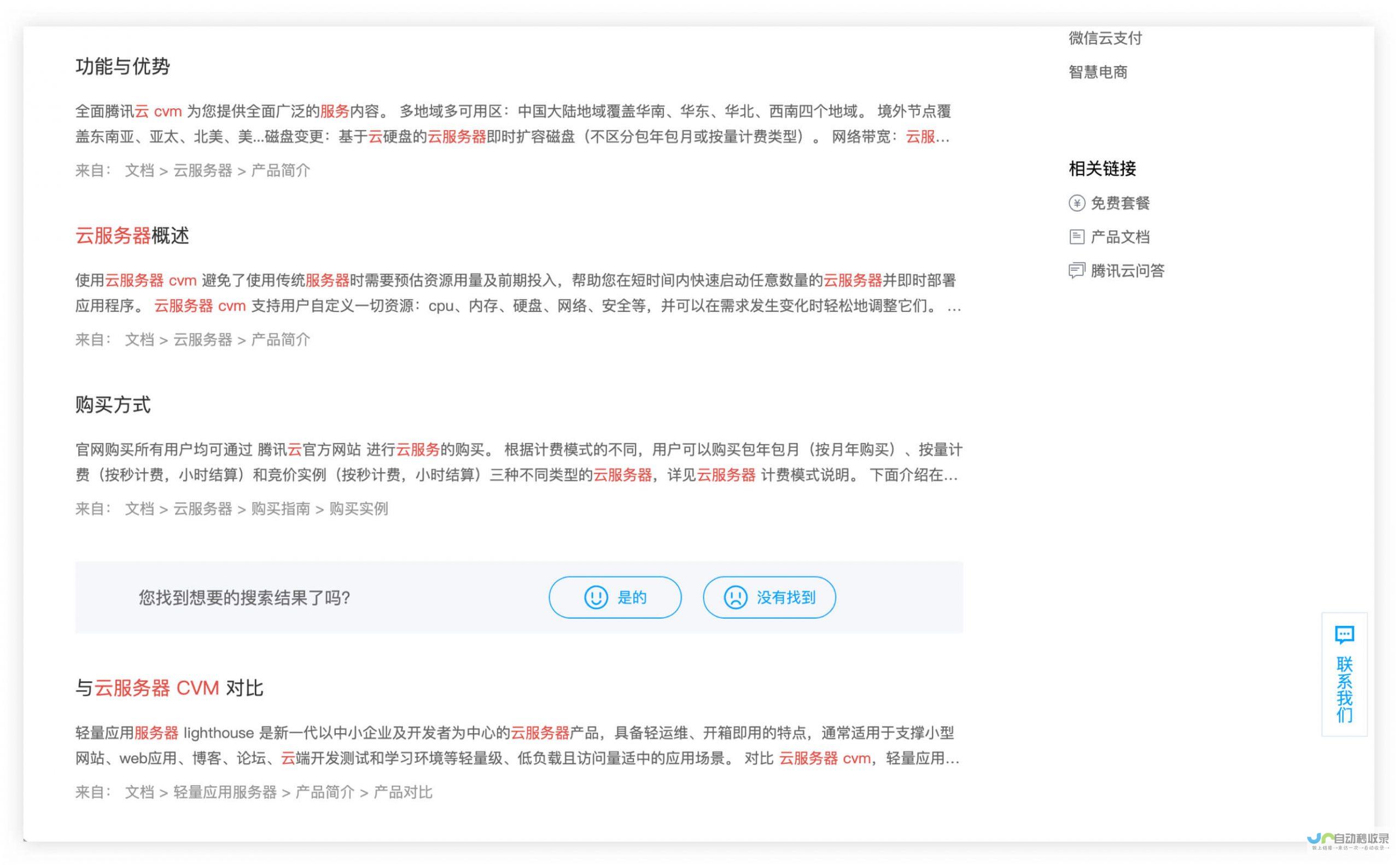Click the chat bubble icon above 联系我们

1344,635
